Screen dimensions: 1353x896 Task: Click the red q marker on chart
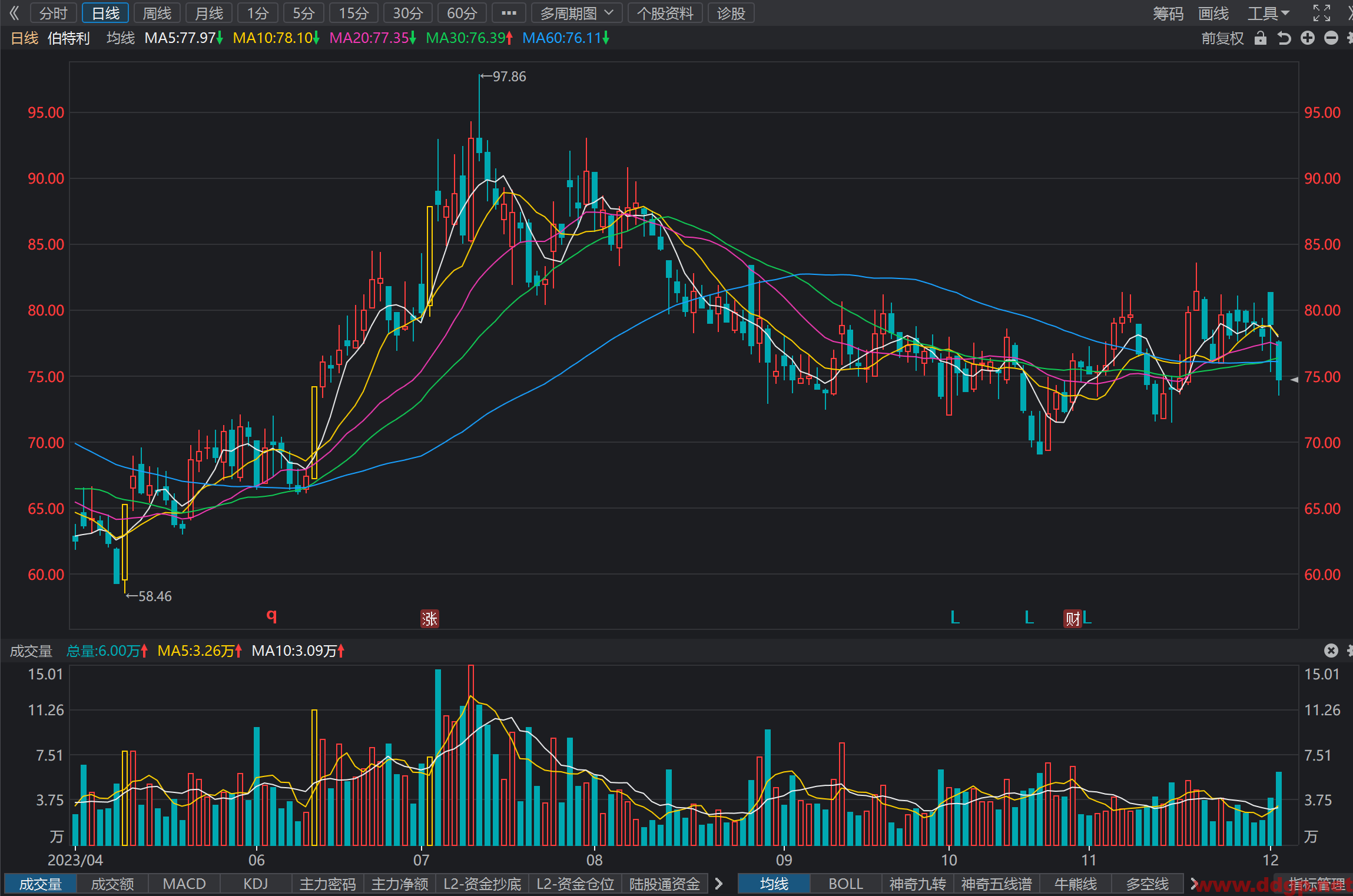[x=271, y=615]
